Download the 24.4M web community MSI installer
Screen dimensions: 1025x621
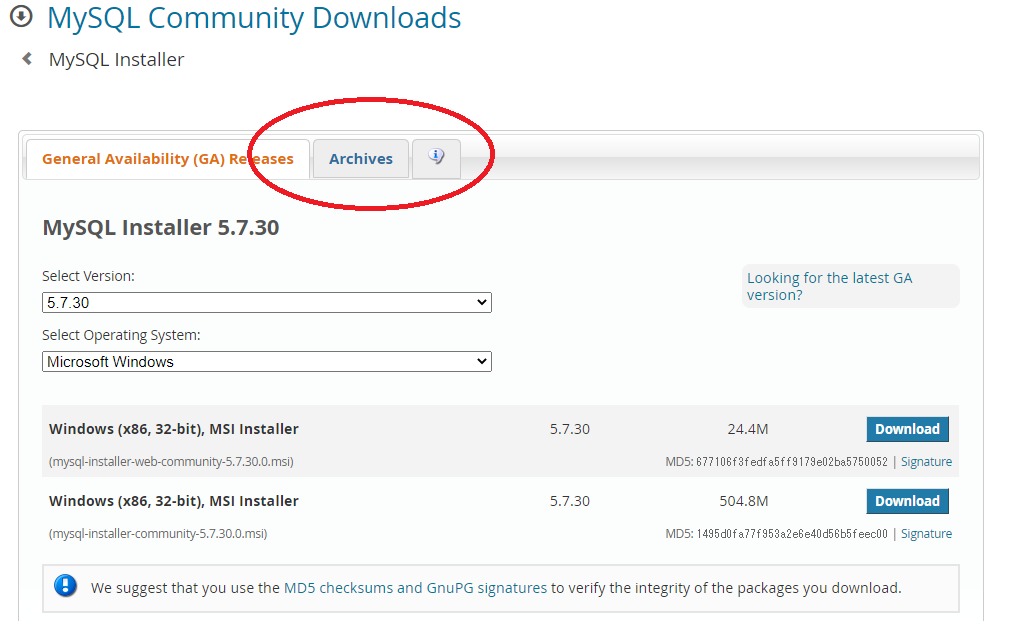click(907, 429)
